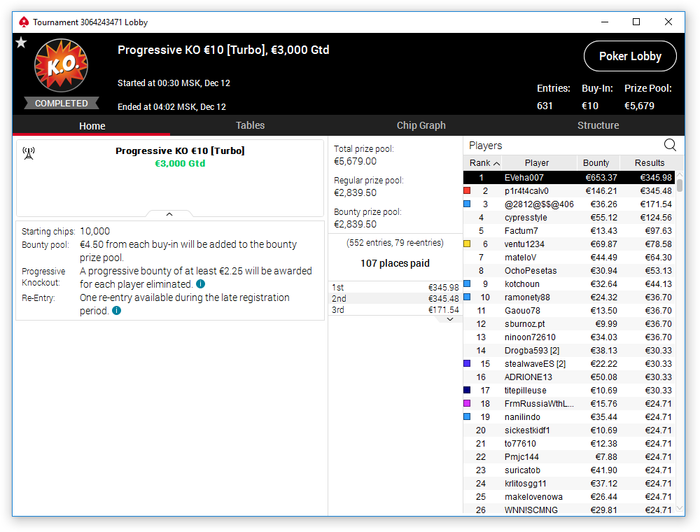Viewport: 700px width, 532px height.
Task: Switch to the Tables tab
Action: 250,125
